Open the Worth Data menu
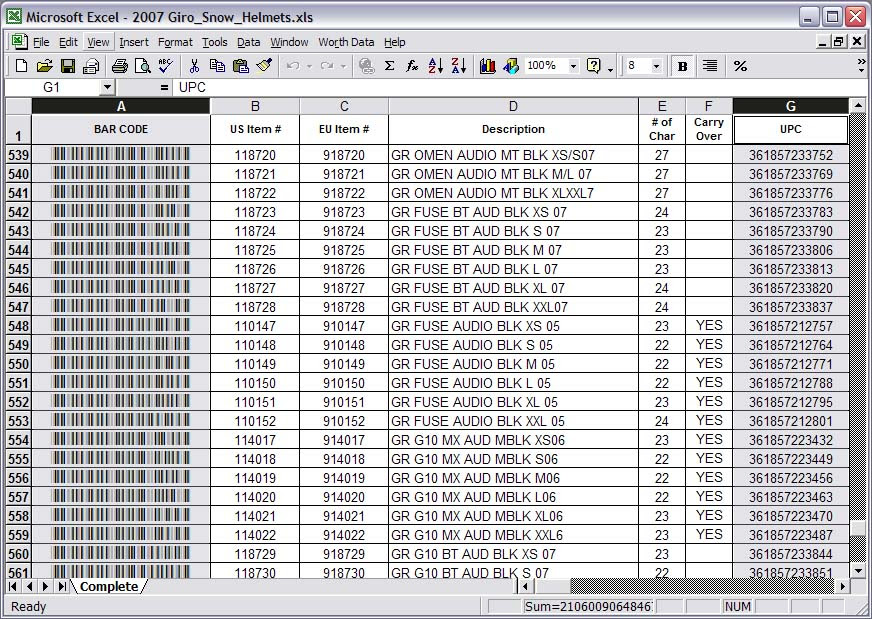 click(x=346, y=42)
